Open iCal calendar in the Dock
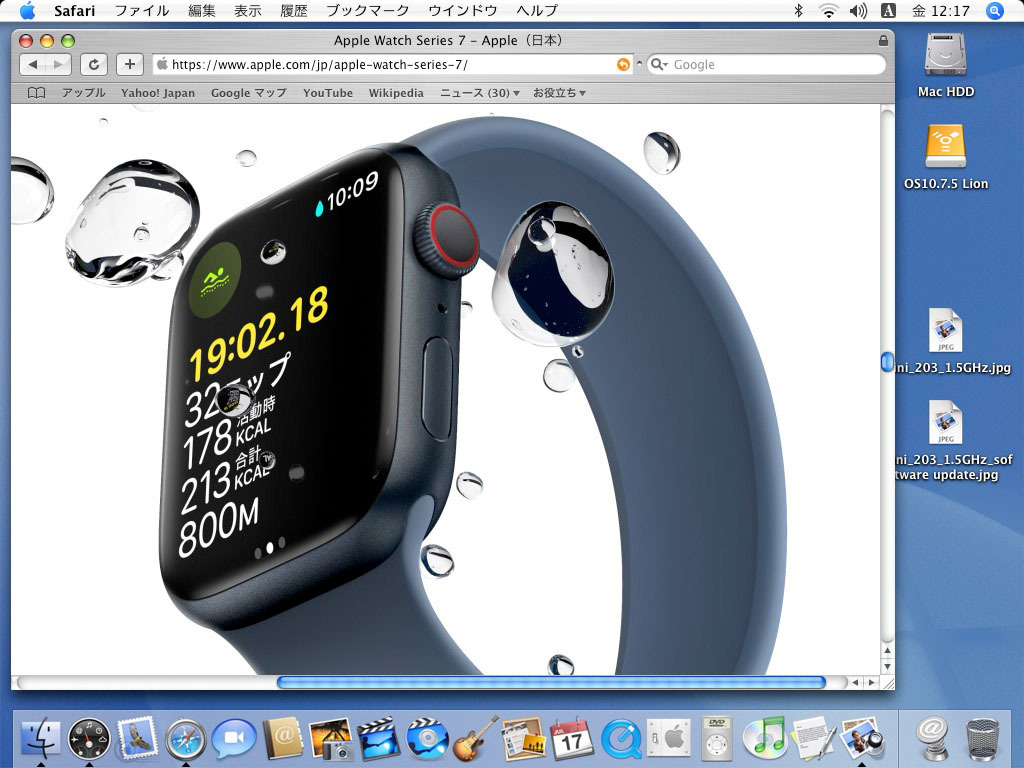1024x768 pixels. [571, 739]
